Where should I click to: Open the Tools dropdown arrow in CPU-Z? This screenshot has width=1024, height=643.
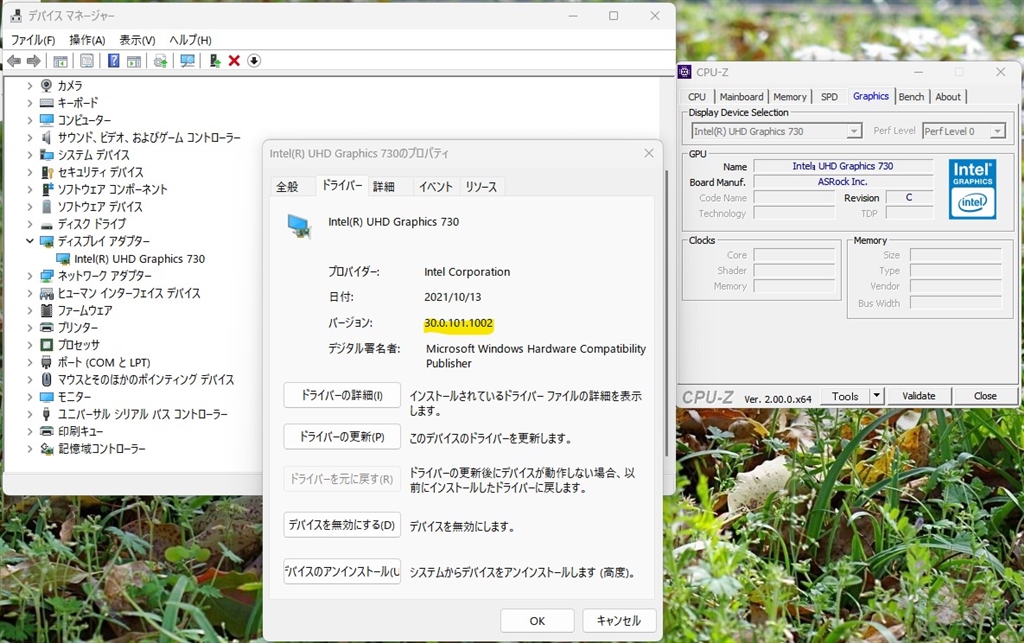877,396
